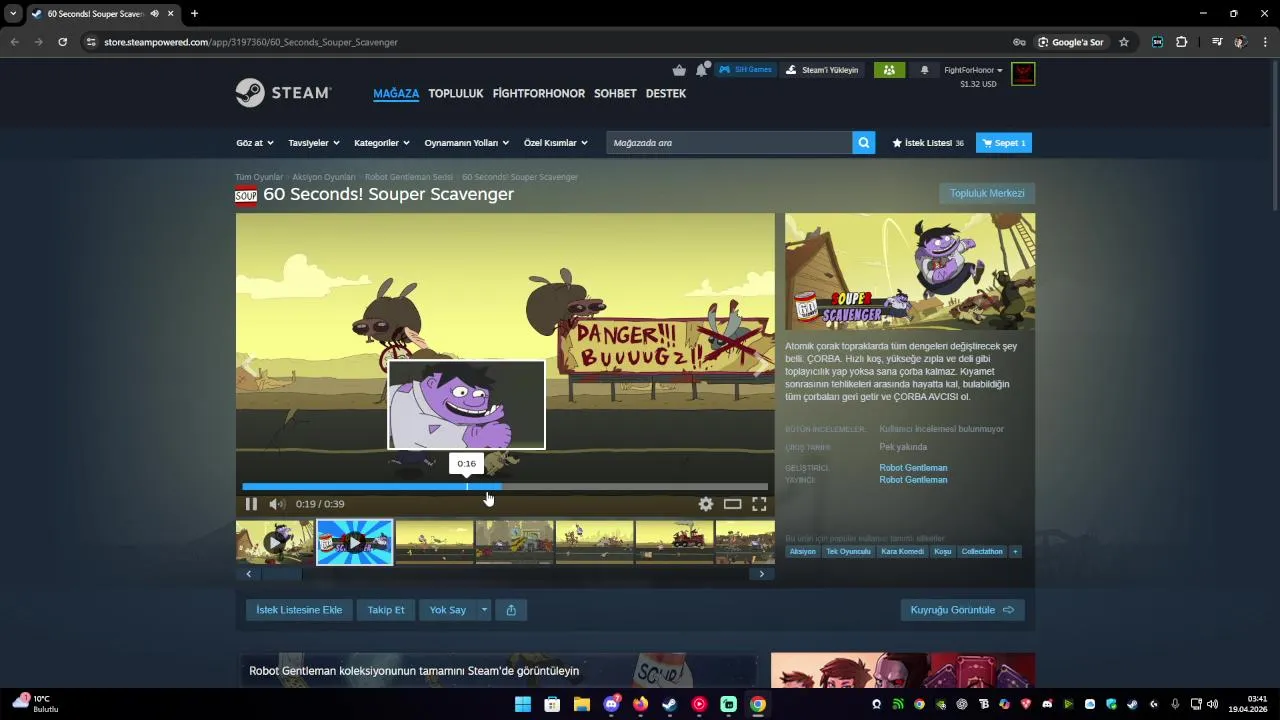Screen dimensions: 1280x720
Task: Click the green friends icon button
Action: tap(889, 70)
